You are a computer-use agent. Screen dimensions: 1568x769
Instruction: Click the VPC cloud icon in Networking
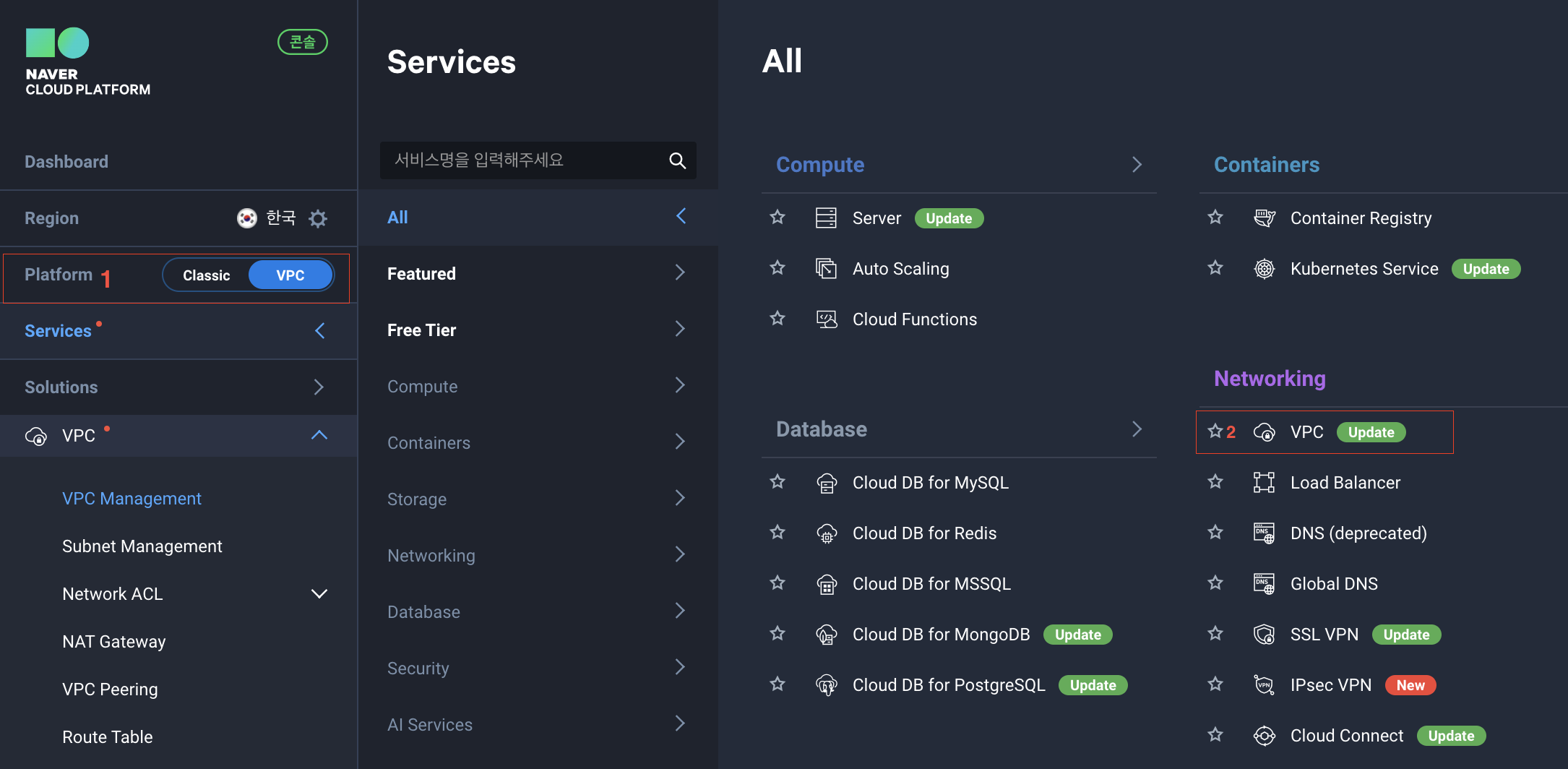(1265, 432)
